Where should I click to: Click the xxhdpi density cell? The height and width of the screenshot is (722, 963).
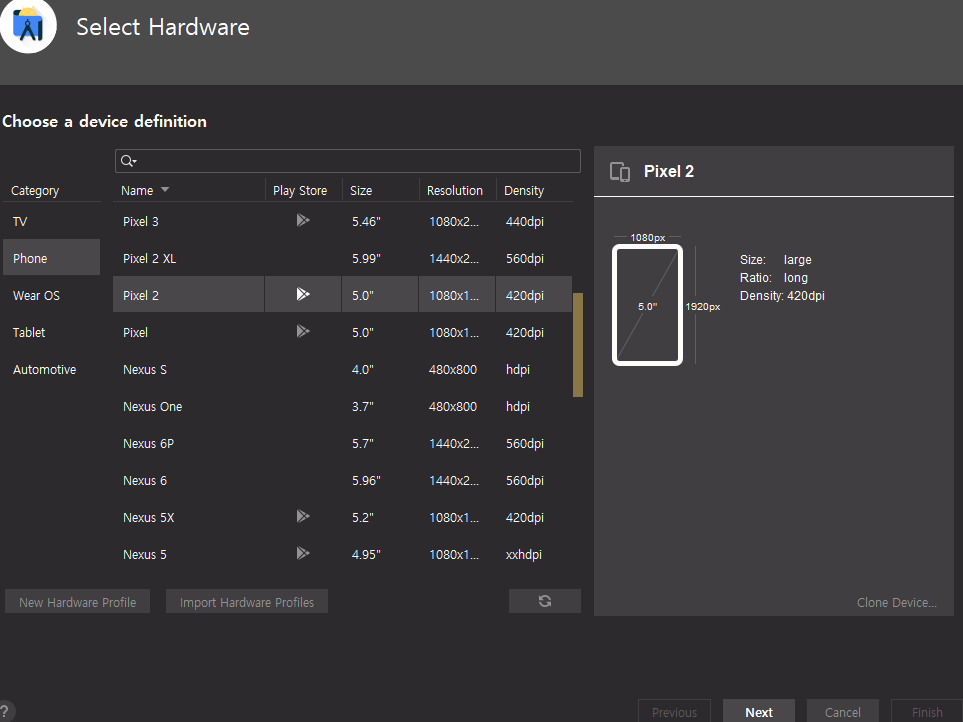tap(524, 554)
